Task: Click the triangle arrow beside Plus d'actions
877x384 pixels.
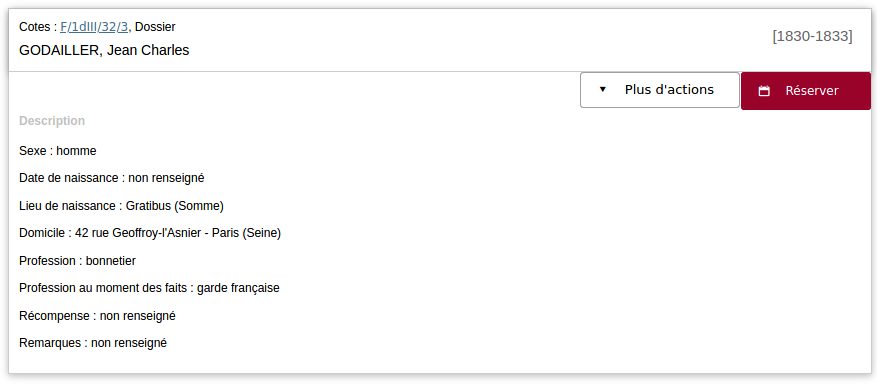Action: click(x=602, y=89)
